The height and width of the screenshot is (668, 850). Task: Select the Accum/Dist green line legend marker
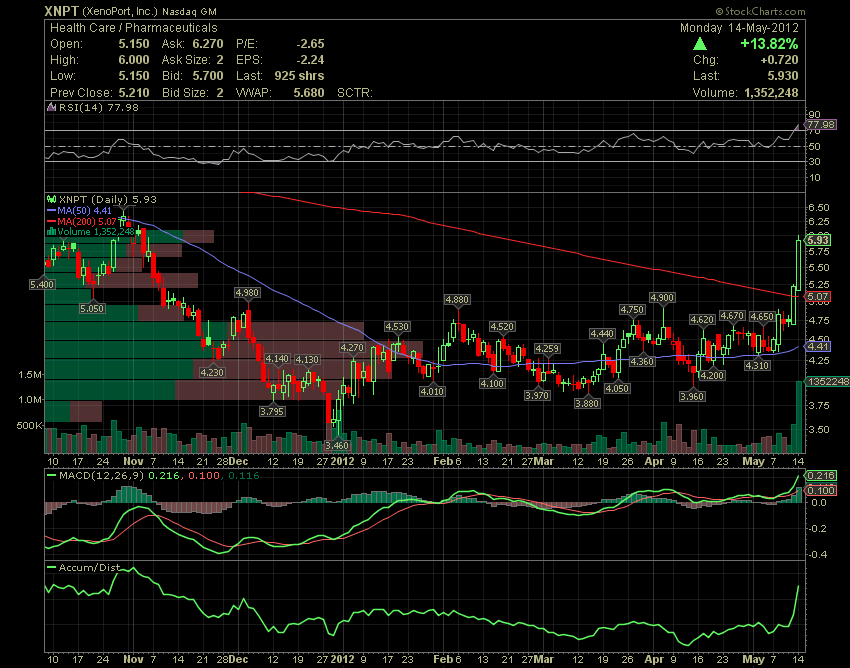(x=51, y=567)
